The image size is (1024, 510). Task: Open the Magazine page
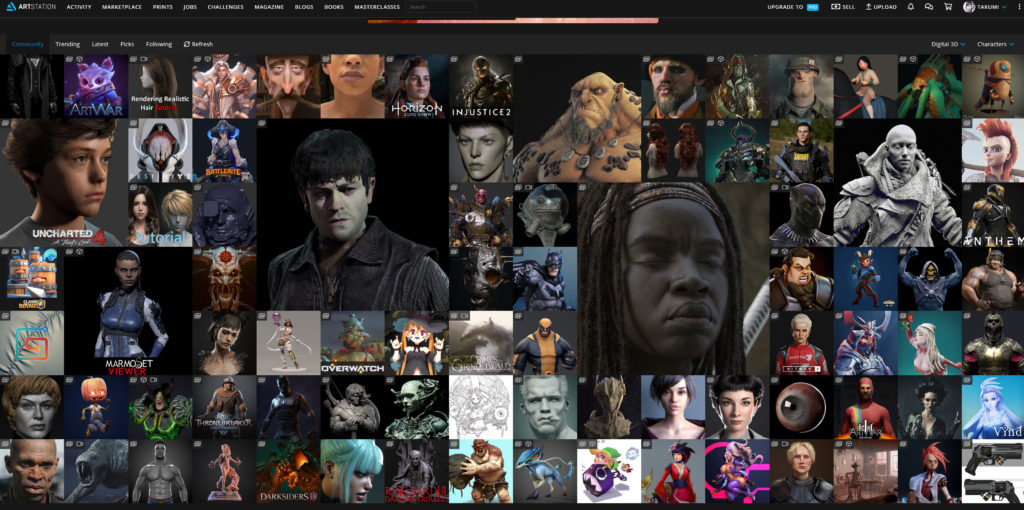(269, 7)
